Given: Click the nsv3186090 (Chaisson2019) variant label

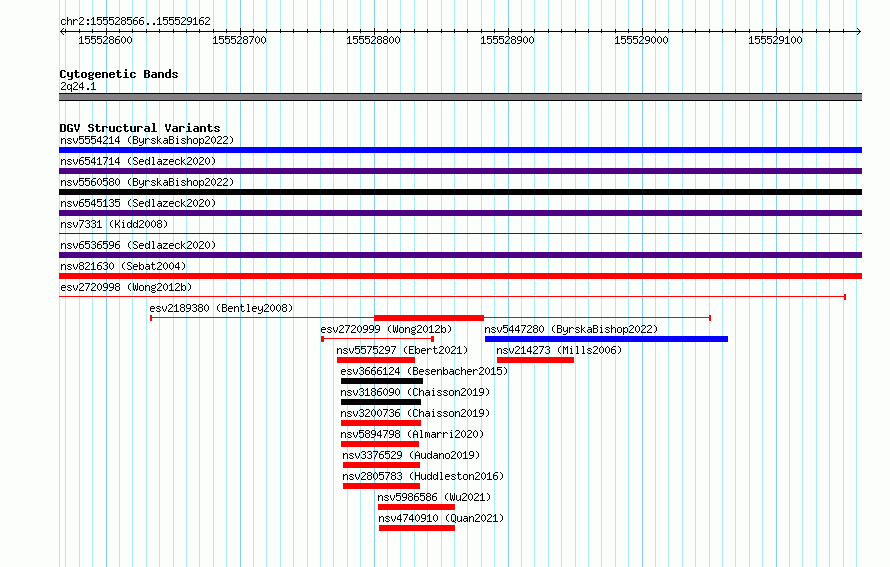Looking at the screenshot, I should point(415,392).
